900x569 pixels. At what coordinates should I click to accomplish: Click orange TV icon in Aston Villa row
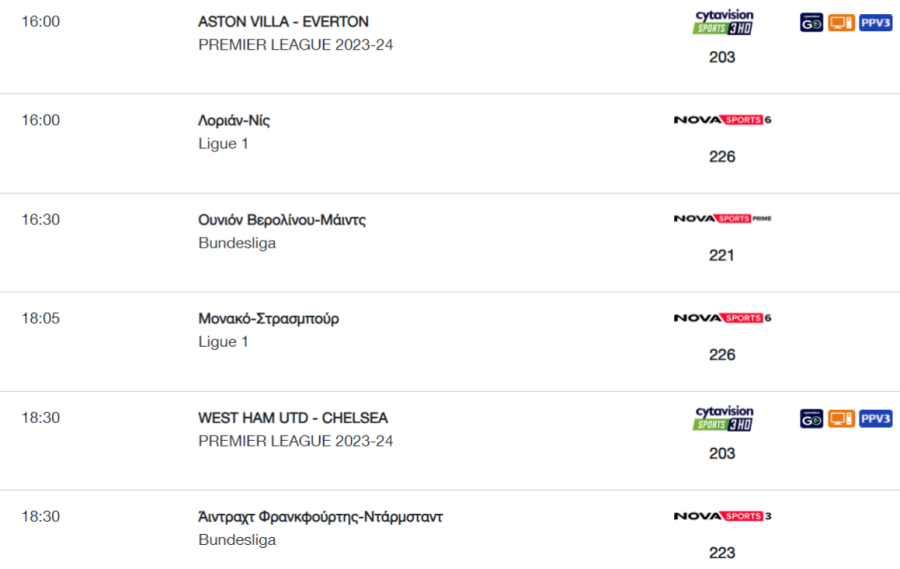click(x=841, y=23)
